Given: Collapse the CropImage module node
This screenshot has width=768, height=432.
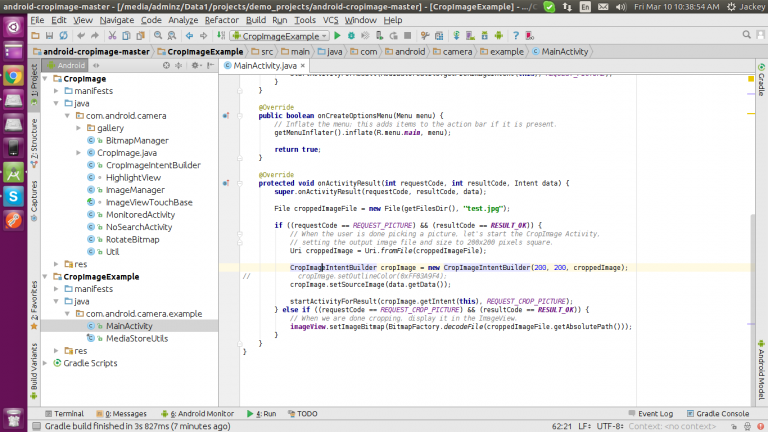Looking at the screenshot, I should click(44, 77).
